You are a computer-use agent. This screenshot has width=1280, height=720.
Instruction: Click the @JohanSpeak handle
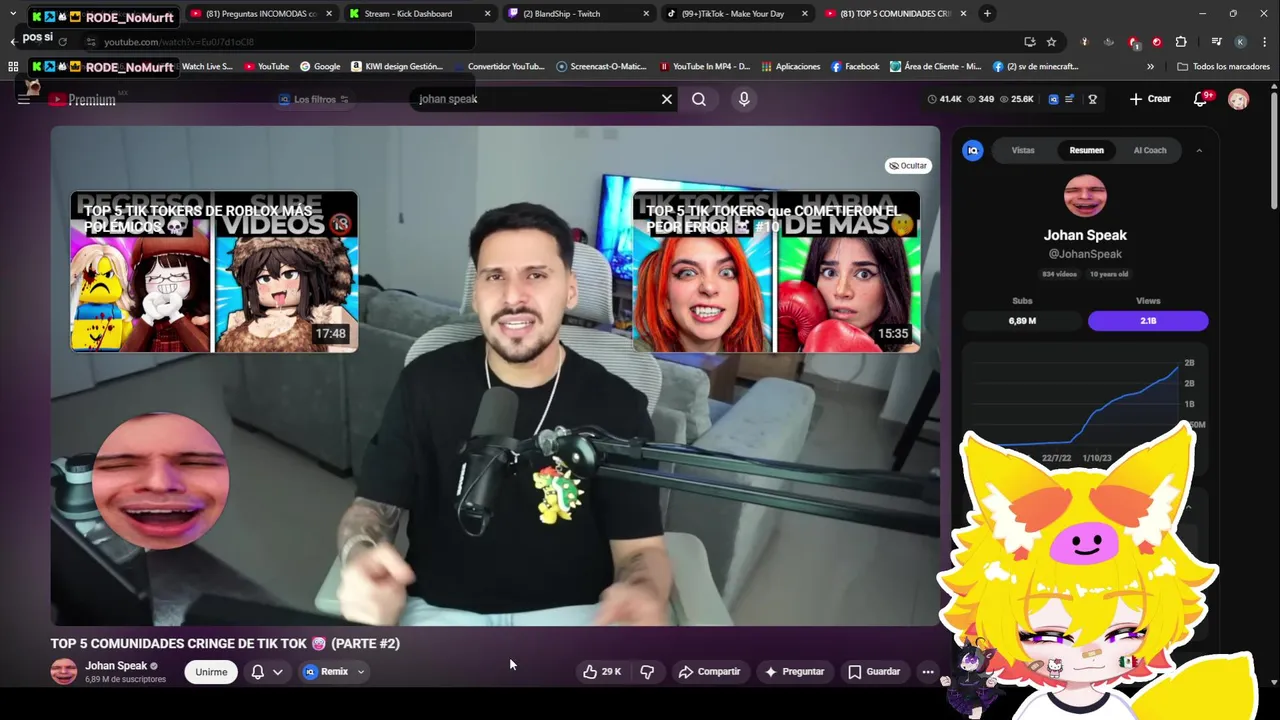1085,254
